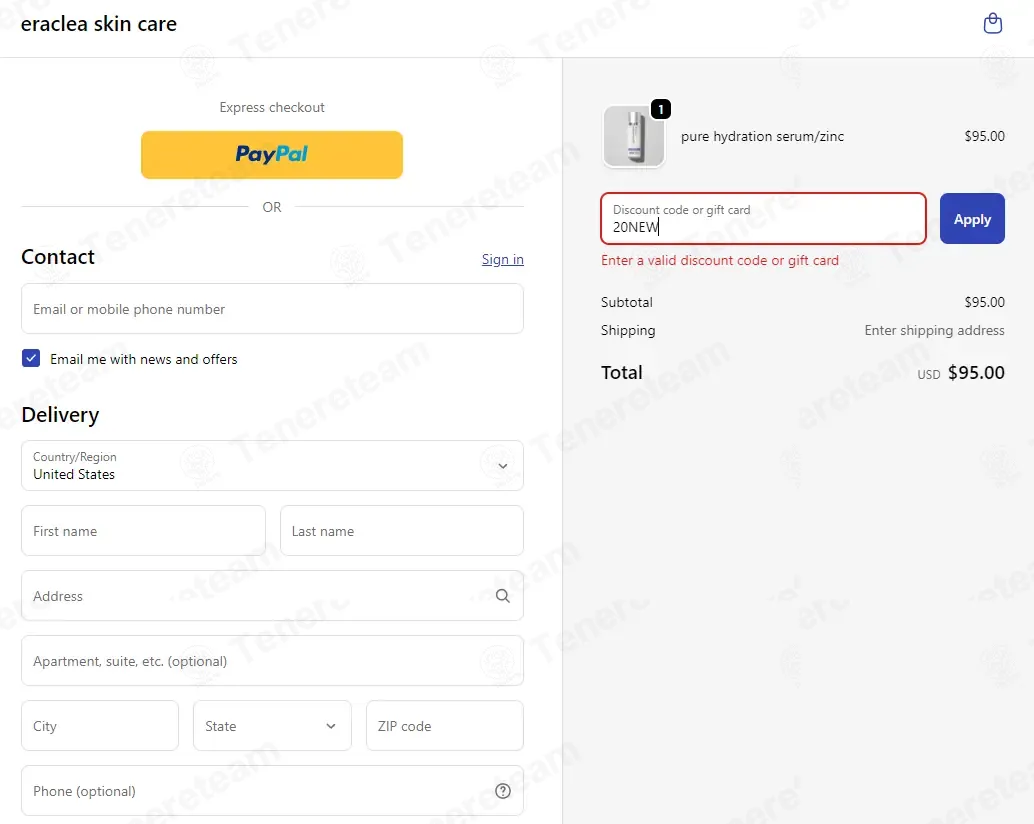Click the PayPal express checkout button
Screen dimensions: 1034x824
(x=272, y=155)
